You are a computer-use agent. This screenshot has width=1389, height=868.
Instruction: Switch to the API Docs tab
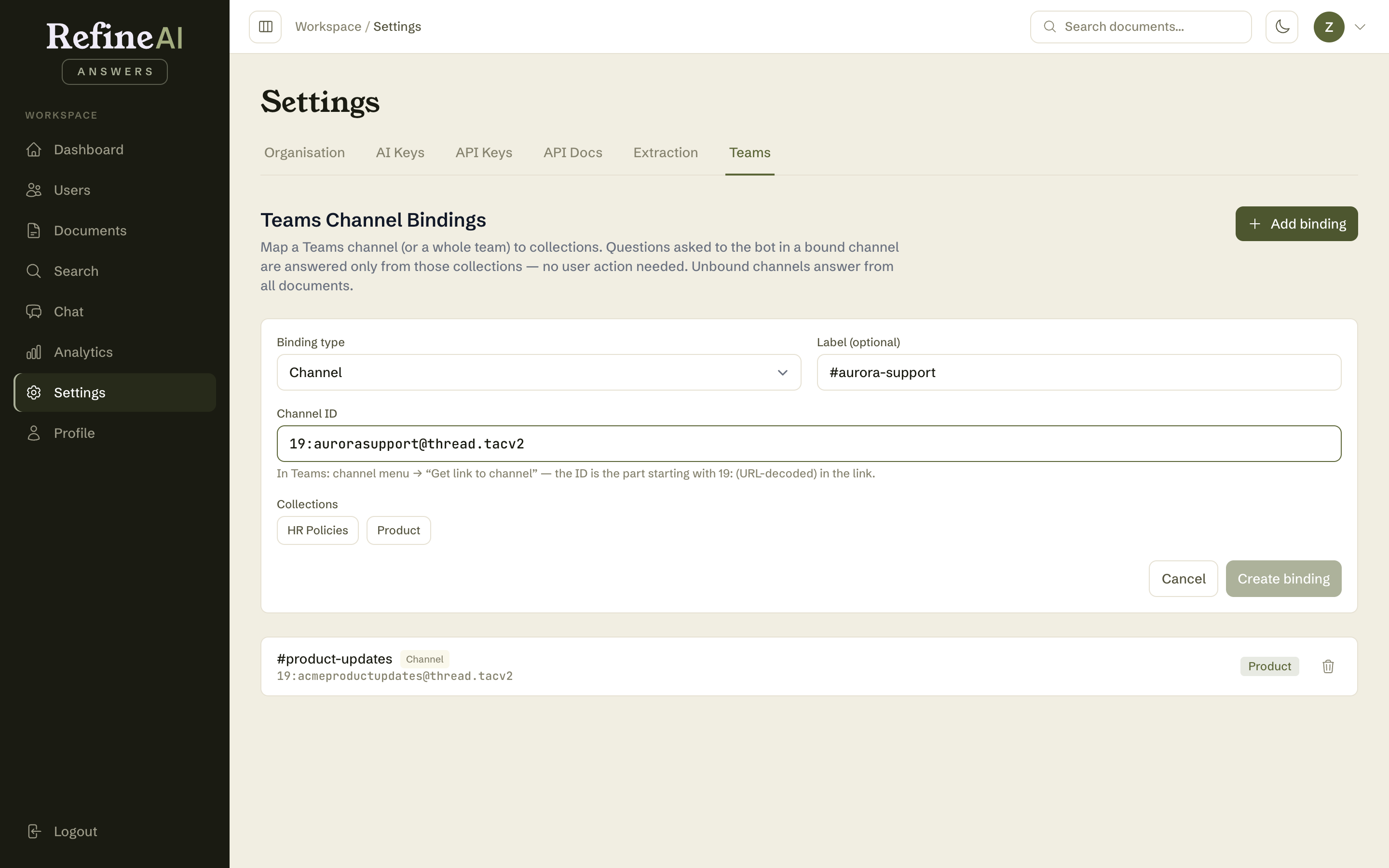coord(573,153)
